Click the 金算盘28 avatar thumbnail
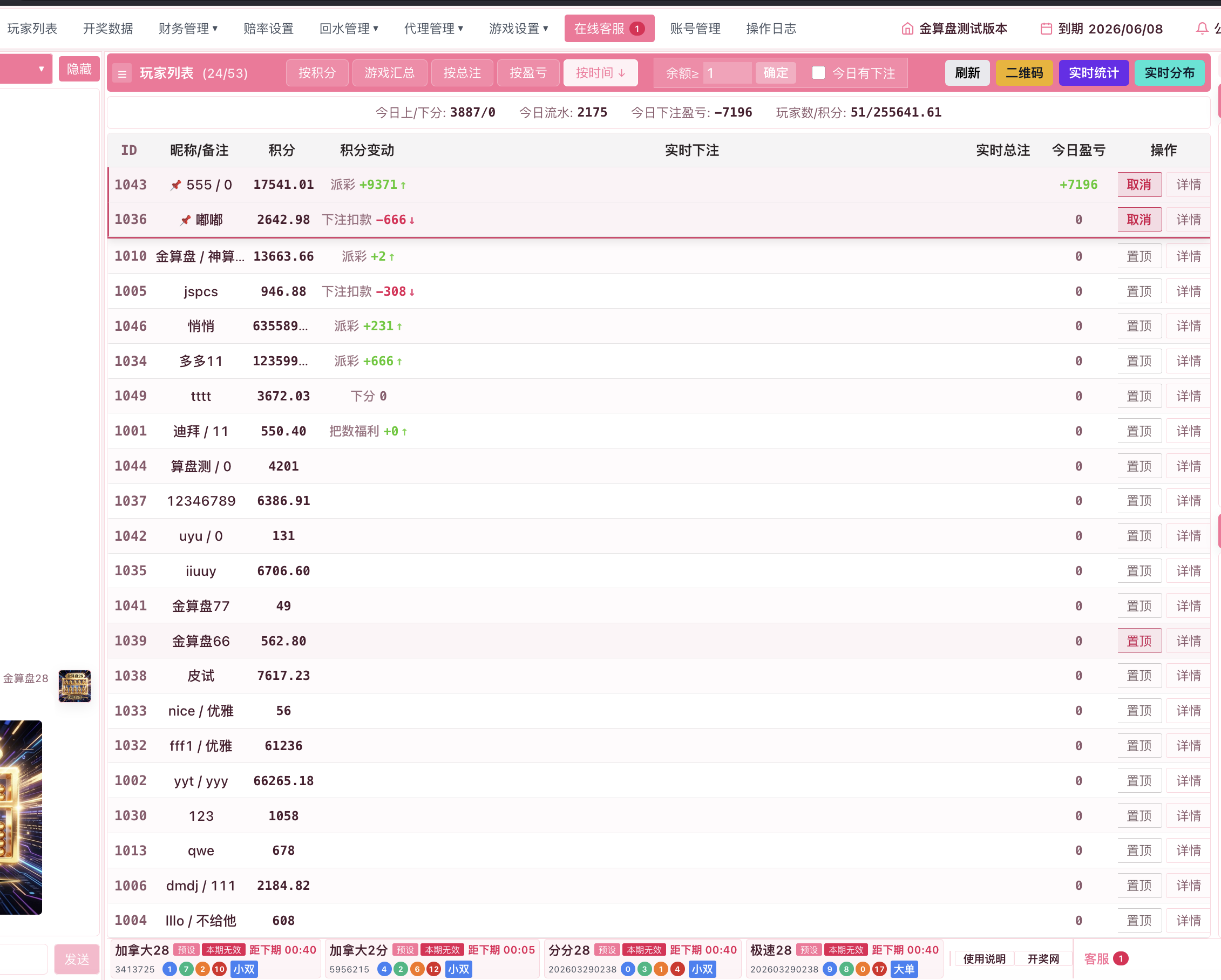 coord(74,685)
